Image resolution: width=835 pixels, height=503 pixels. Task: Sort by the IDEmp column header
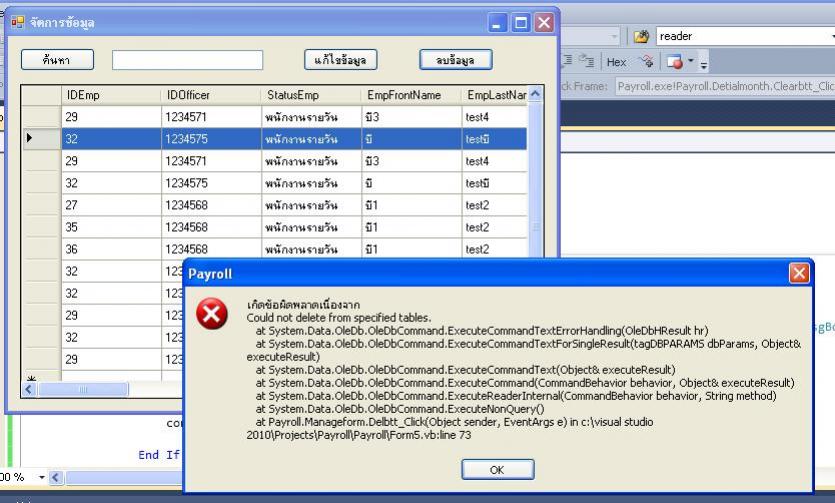click(111, 95)
